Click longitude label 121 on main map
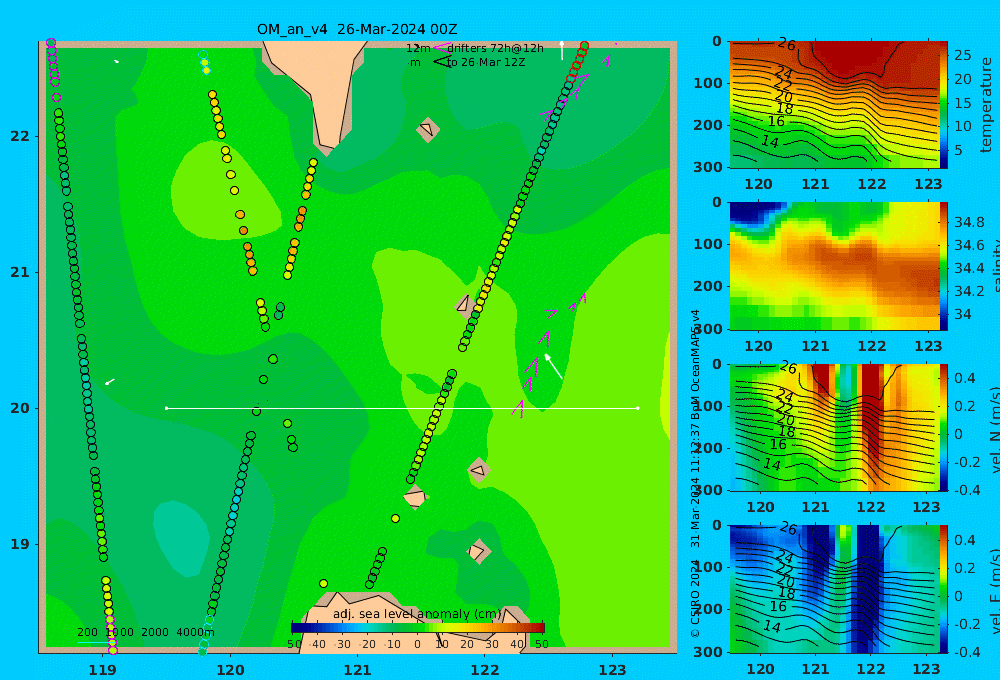 tap(358, 669)
